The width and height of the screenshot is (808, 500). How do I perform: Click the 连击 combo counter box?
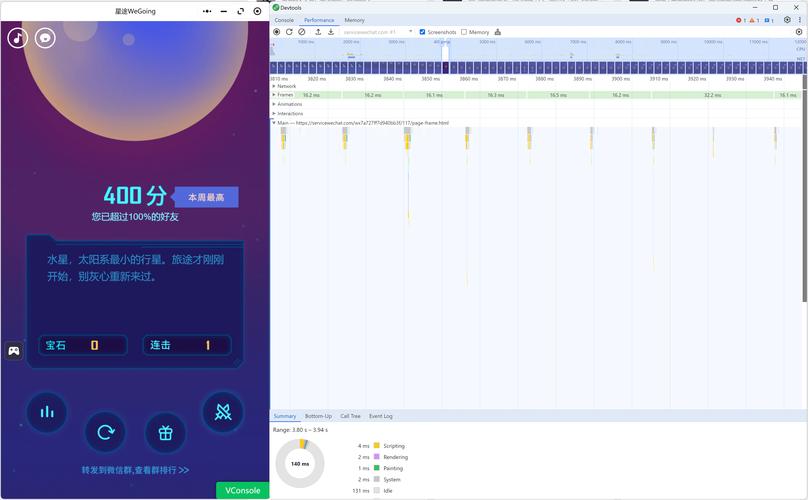tap(187, 345)
